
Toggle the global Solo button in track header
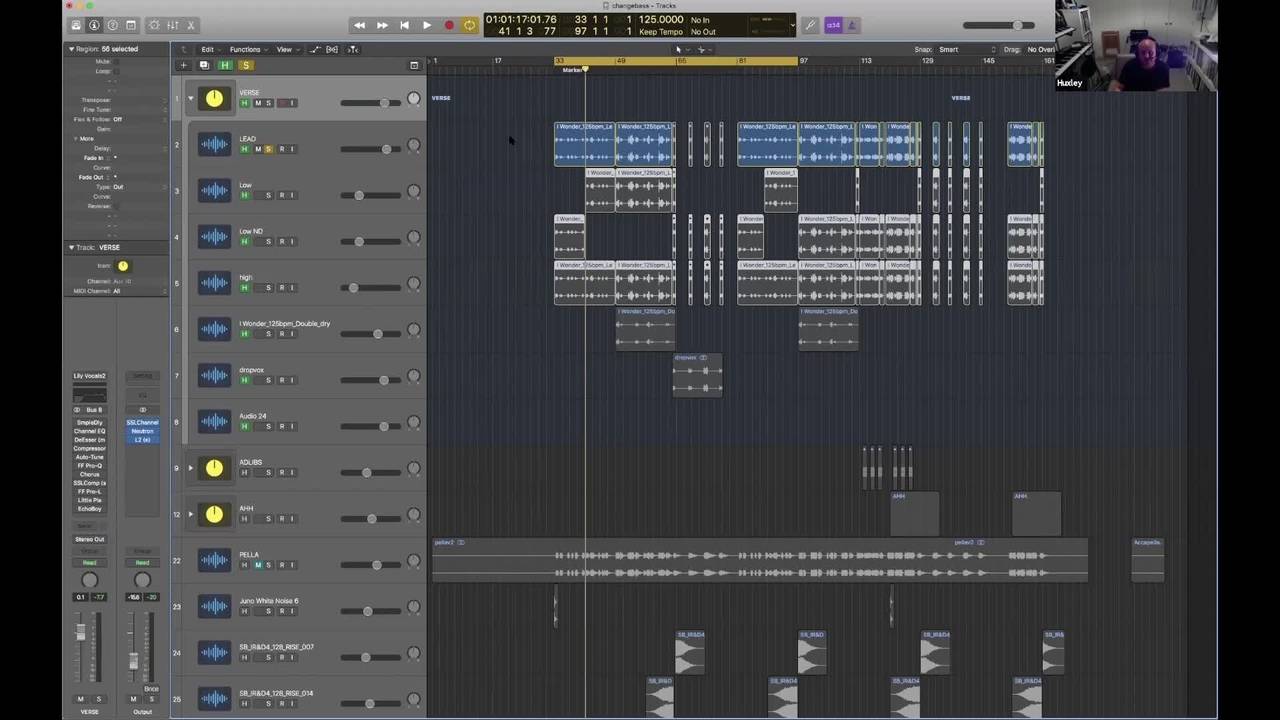(x=245, y=66)
